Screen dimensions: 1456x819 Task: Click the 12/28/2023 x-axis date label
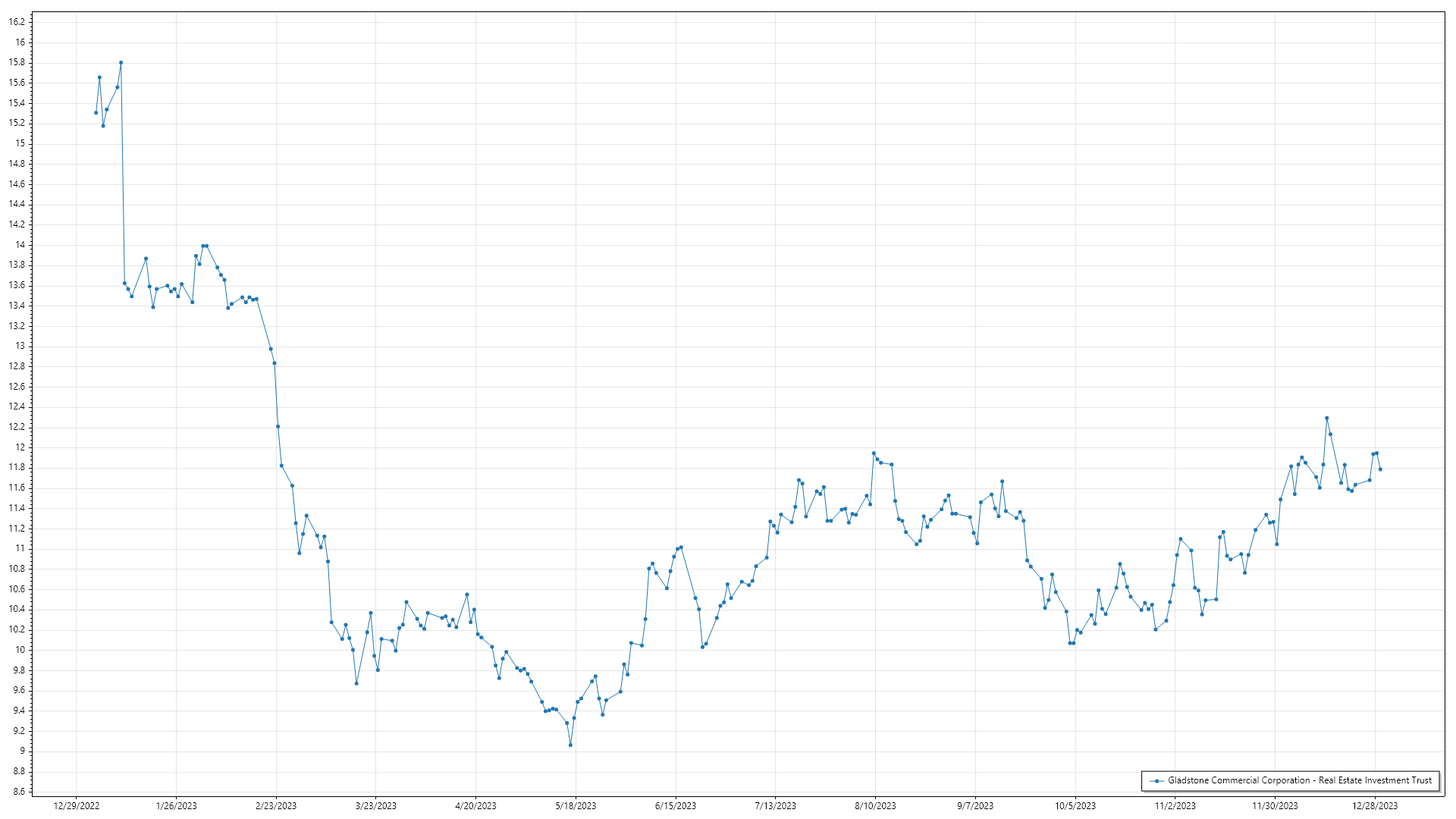click(1375, 806)
